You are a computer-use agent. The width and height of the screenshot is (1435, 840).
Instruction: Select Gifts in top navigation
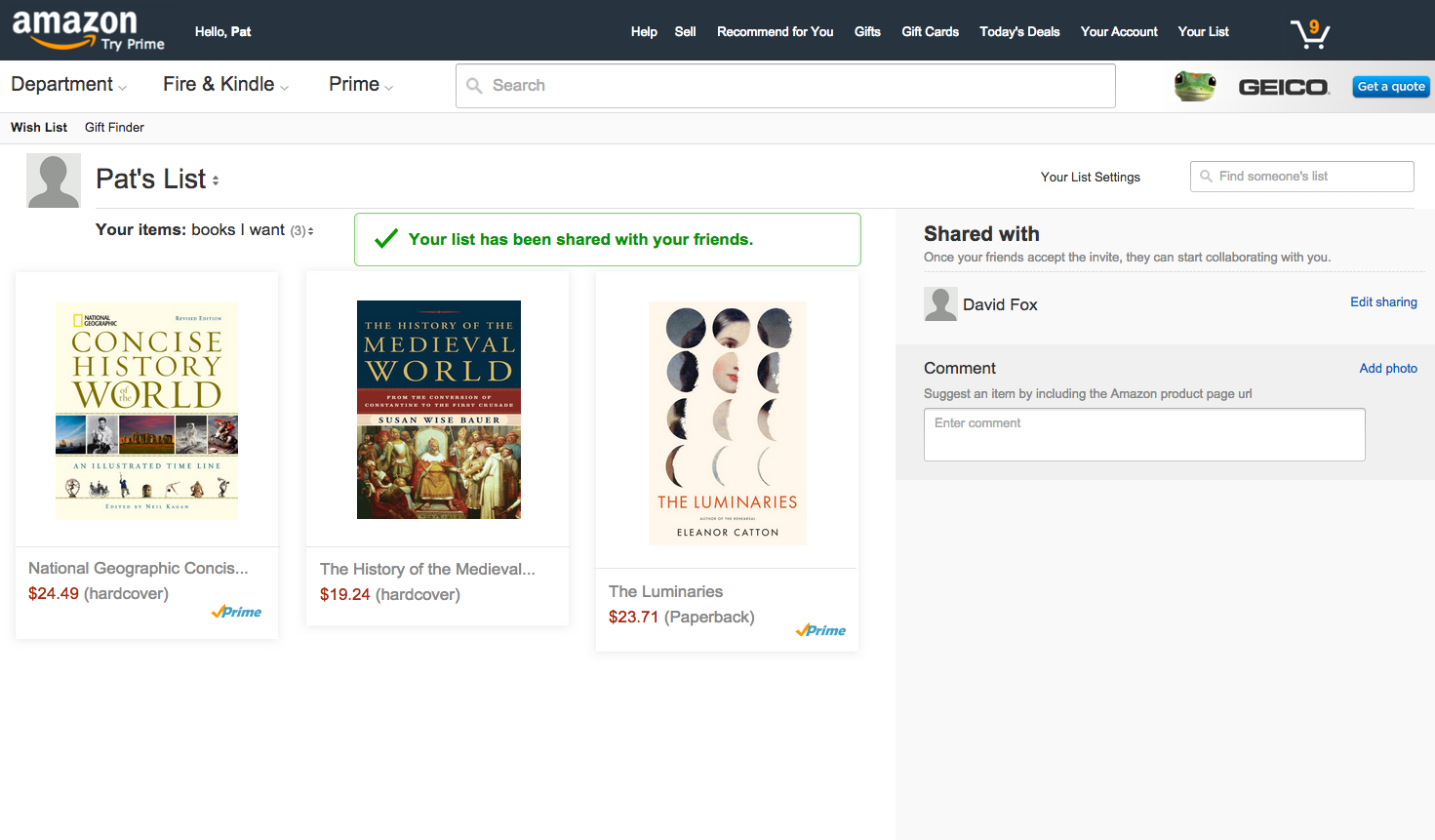click(x=867, y=31)
